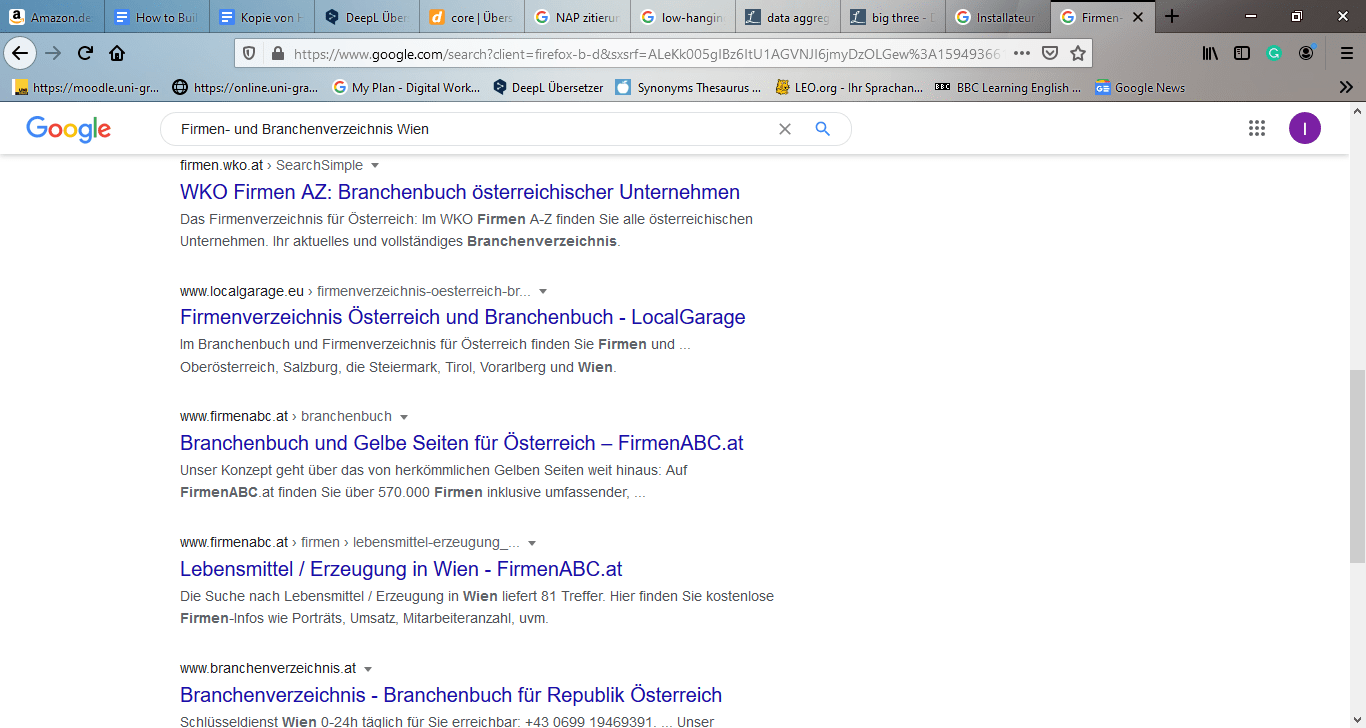Open the Firefox hamburger menu
The image size is (1366, 728).
click(1346, 53)
